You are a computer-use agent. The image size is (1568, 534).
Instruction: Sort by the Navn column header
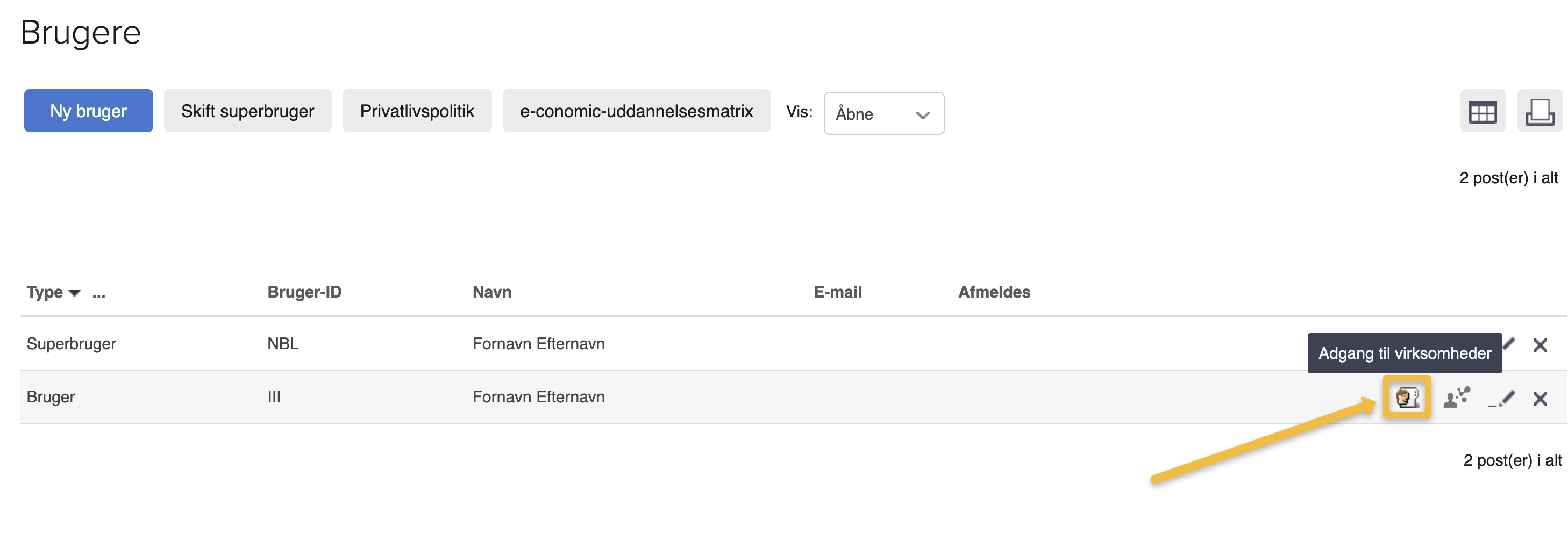(492, 293)
